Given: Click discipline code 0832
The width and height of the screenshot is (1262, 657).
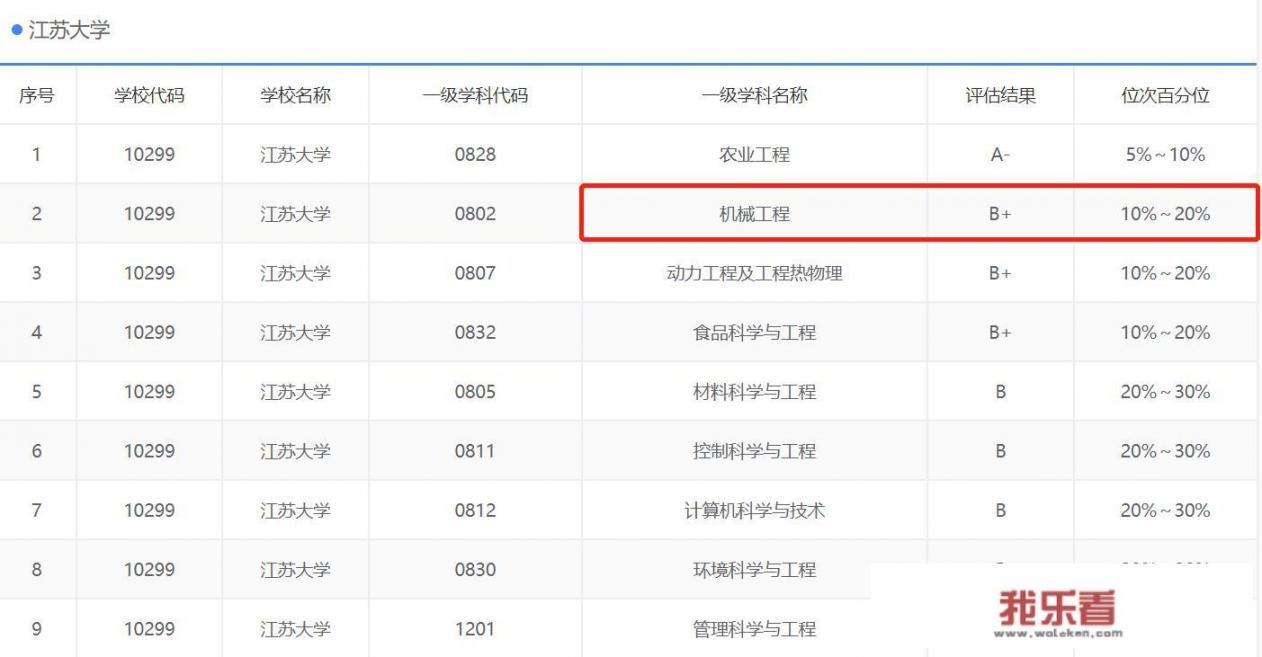Looking at the screenshot, I should [475, 332].
